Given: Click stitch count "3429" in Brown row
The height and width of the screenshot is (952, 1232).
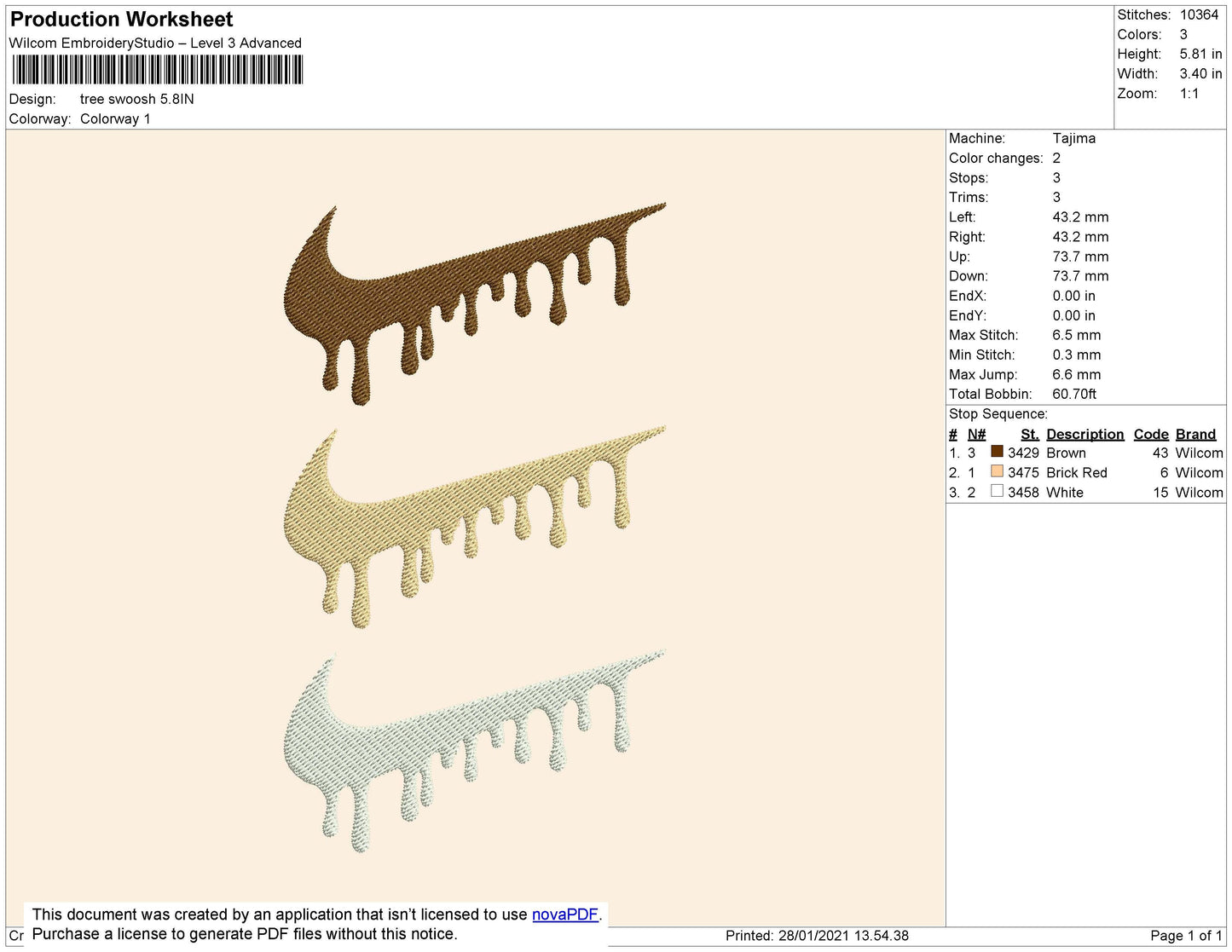Looking at the screenshot, I should 1023,453.
